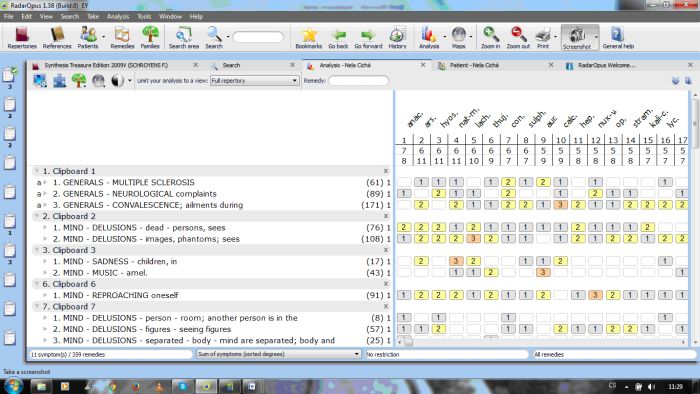Click the puzzle piece icon in analysis toolbar
Viewport: 700px width, 394px height.
point(59,81)
